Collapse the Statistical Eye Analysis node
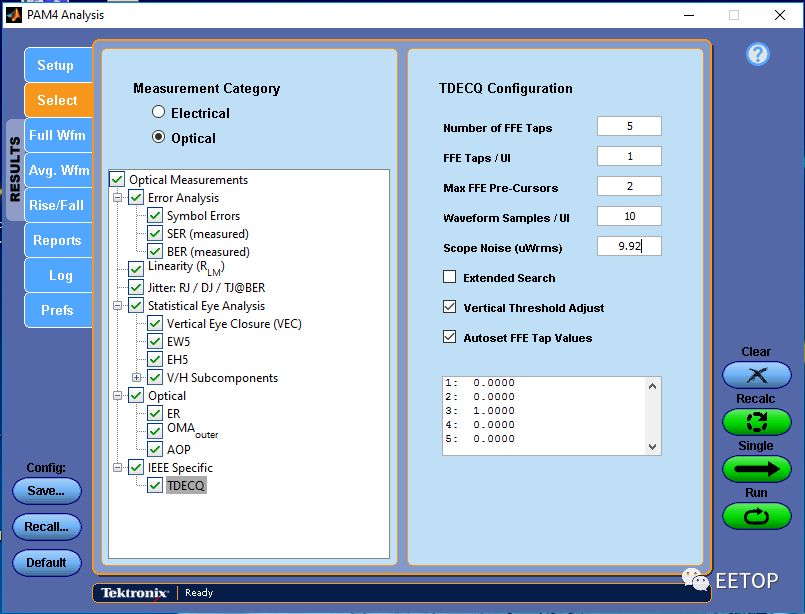805x614 pixels. pyautogui.click(x=118, y=305)
